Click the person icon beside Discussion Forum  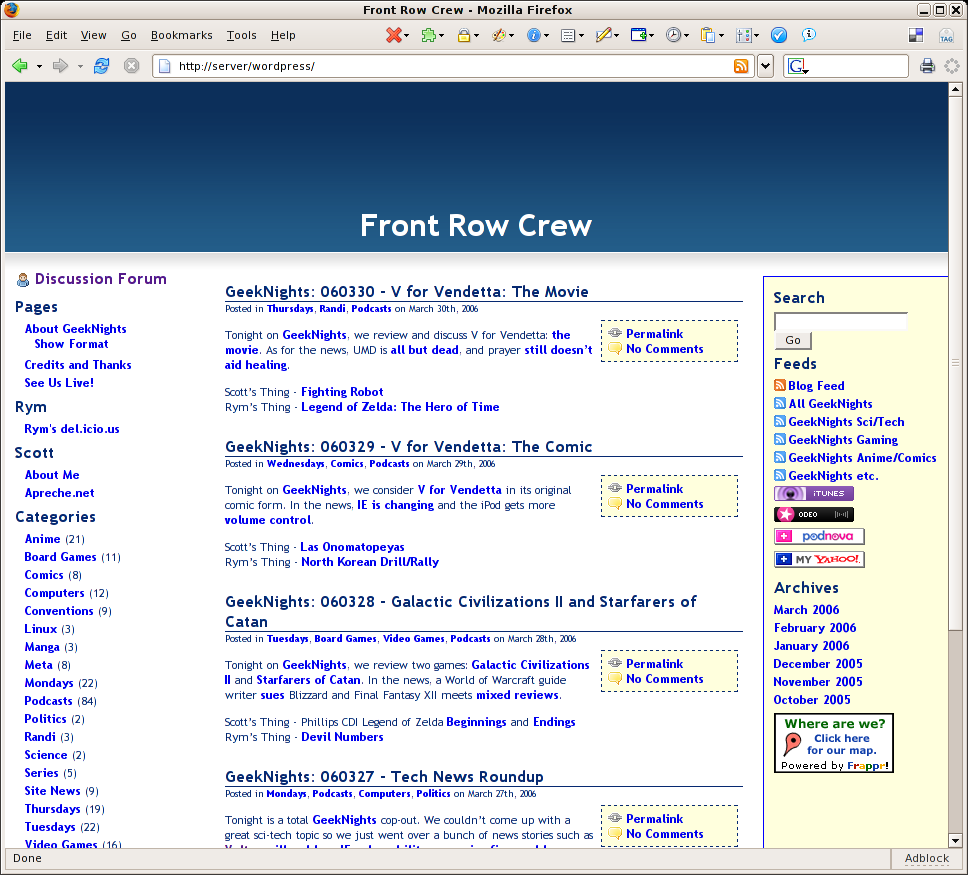[x=23, y=280]
